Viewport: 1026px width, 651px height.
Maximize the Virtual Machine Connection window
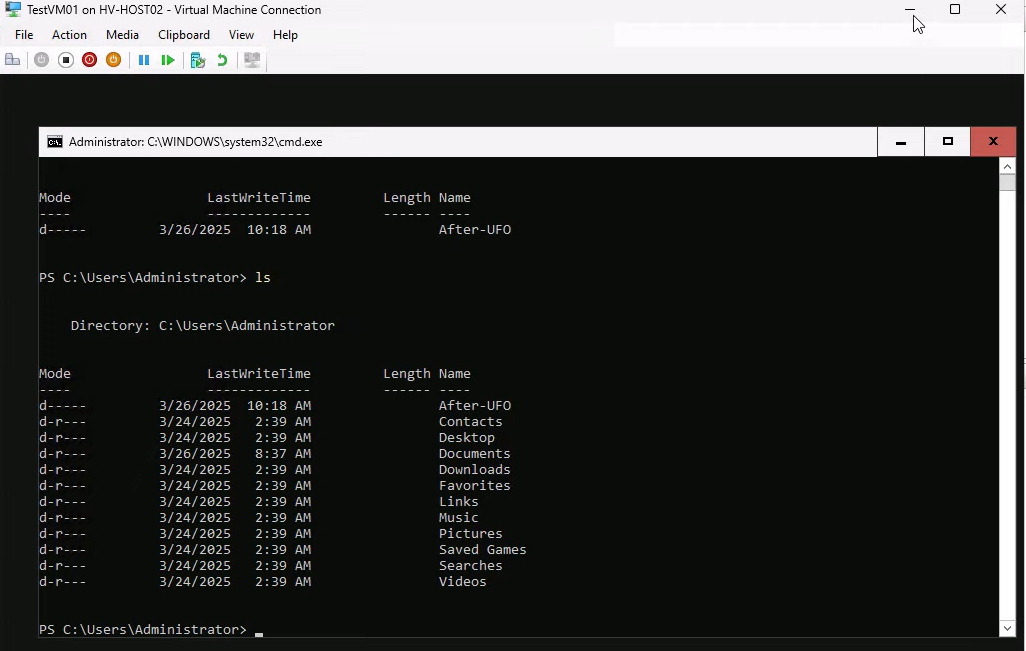tap(955, 9)
